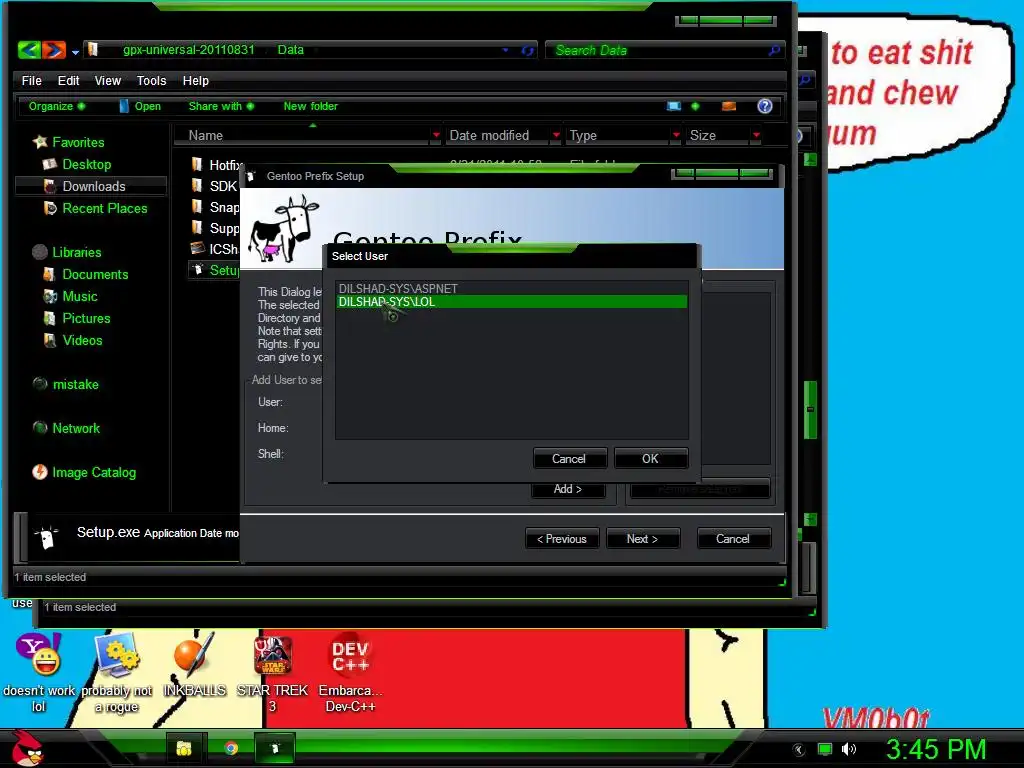Click the Gentoo Setup taskbar icon
Viewport: 1024px width, 768px height.
click(x=275, y=748)
